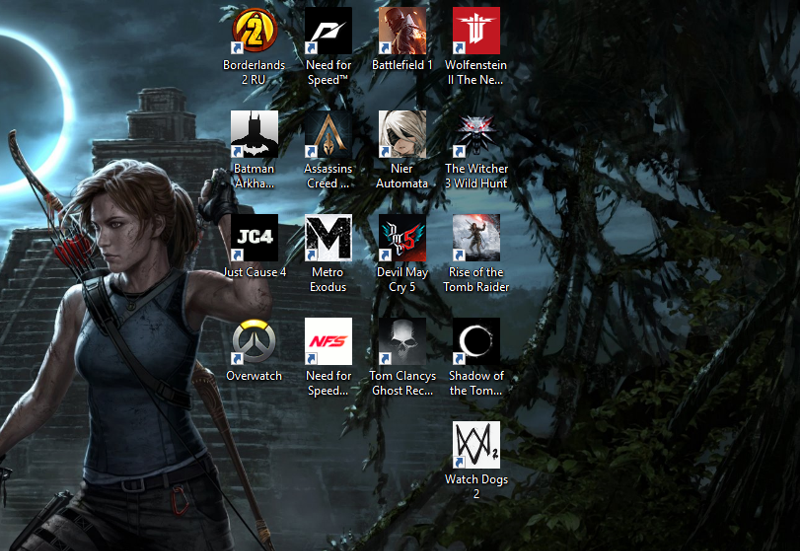The width and height of the screenshot is (800, 551).
Task: Select the Battlefield 1 shortcut icon
Action: pos(402,31)
